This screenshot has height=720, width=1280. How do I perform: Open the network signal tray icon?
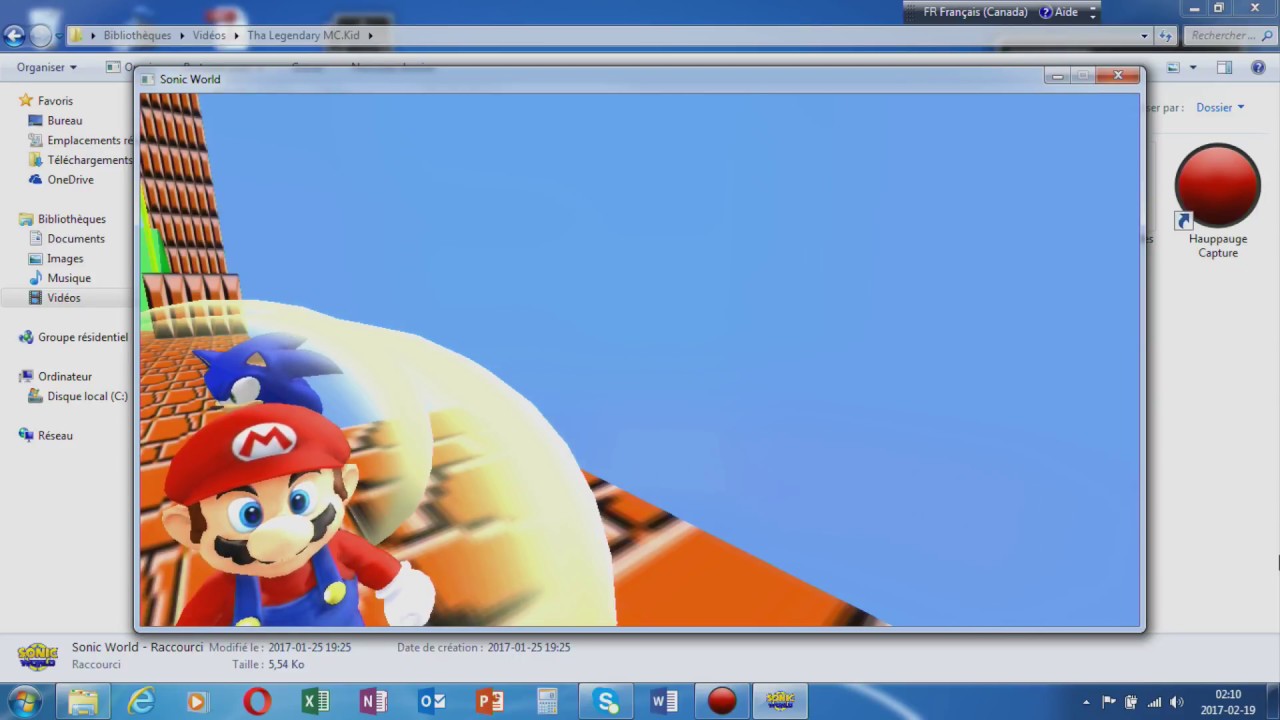pos(1154,702)
